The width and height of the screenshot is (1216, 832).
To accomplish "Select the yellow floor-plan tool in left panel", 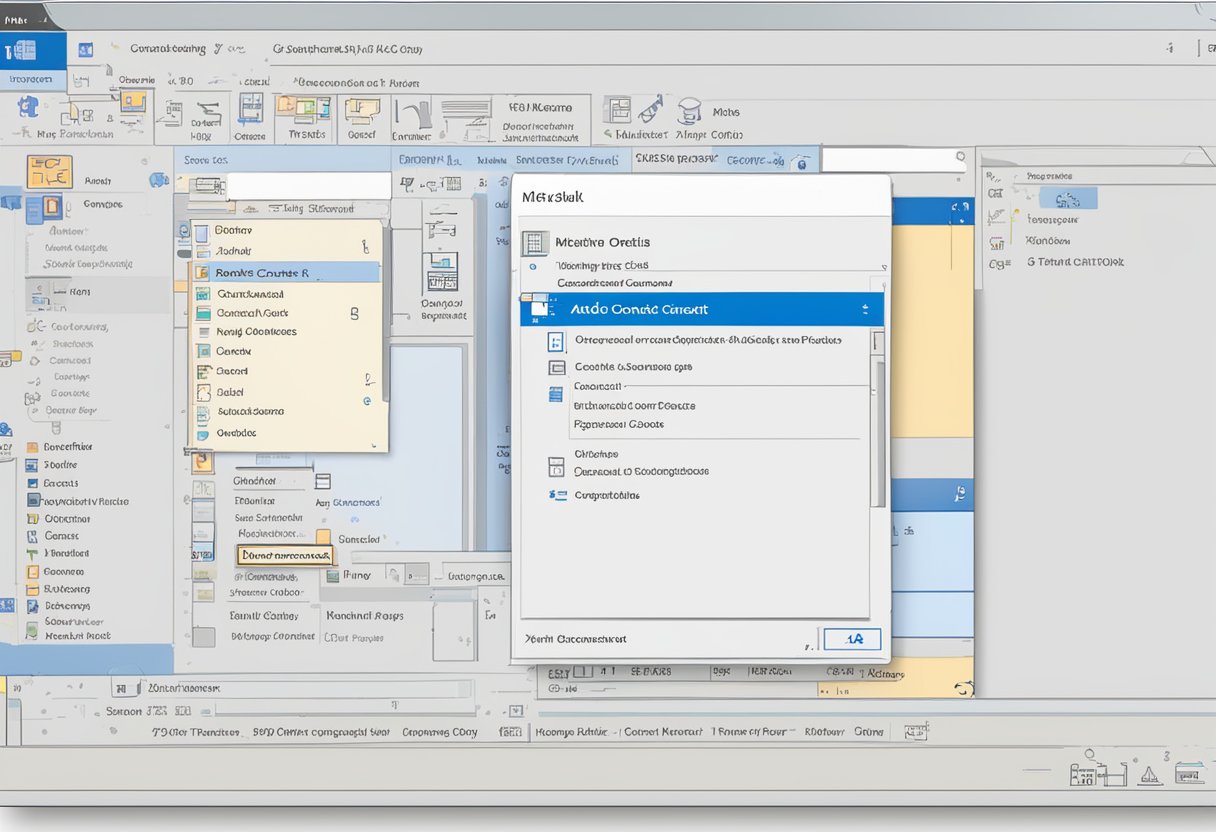I will click(x=49, y=170).
